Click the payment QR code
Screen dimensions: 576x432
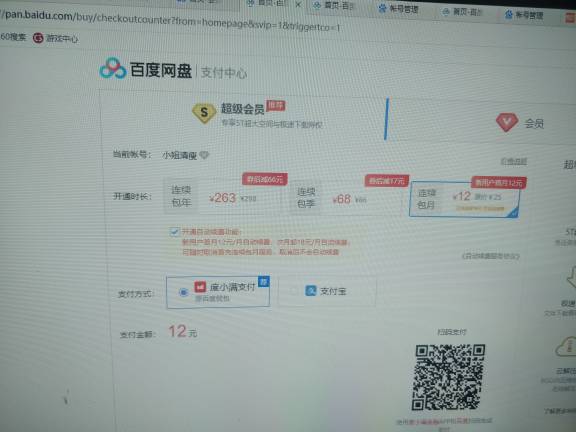(x=450, y=377)
